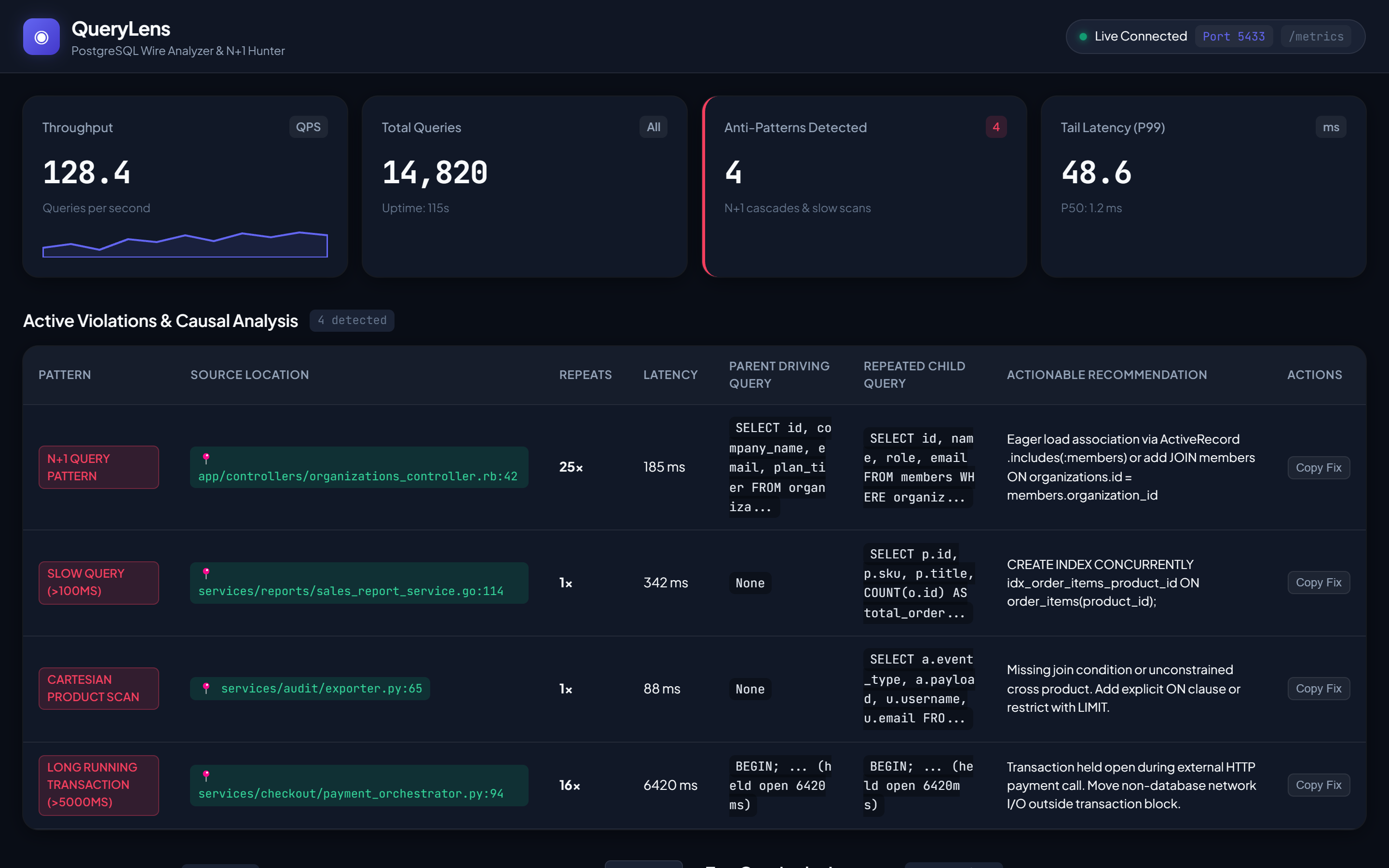Viewport: 1389px width, 868px height.
Task: Click the SOURCE LOCATION column header
Action: click(x=249, y=375)
